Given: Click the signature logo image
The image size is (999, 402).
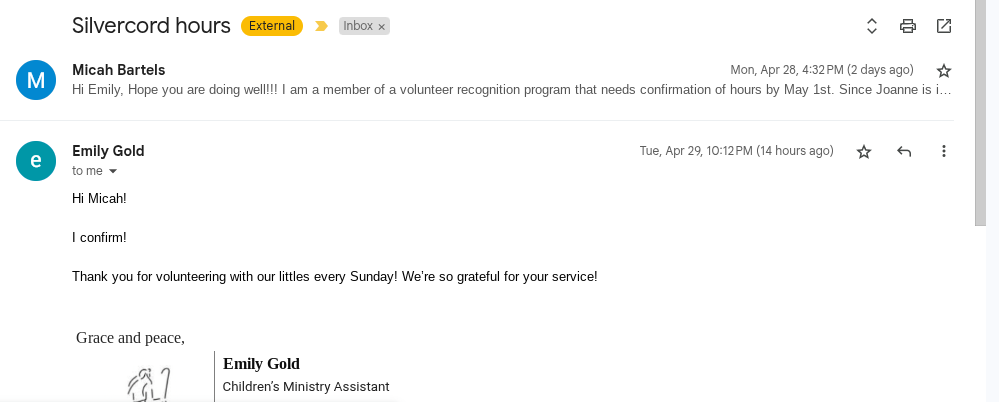Looking at the screenshot, I should click(149, 385).
